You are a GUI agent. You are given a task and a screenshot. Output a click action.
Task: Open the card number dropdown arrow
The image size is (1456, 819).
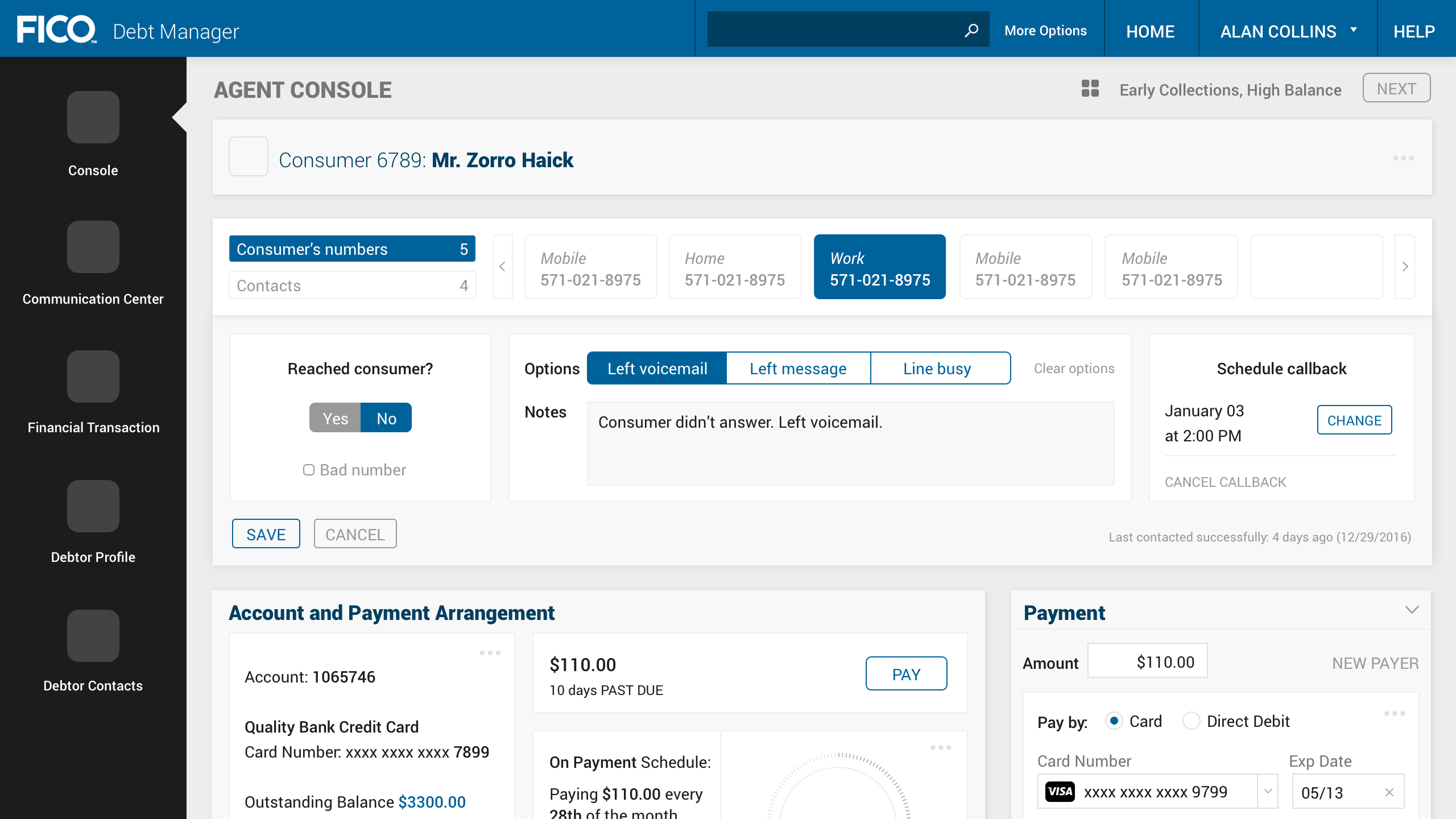[1268, 791]
